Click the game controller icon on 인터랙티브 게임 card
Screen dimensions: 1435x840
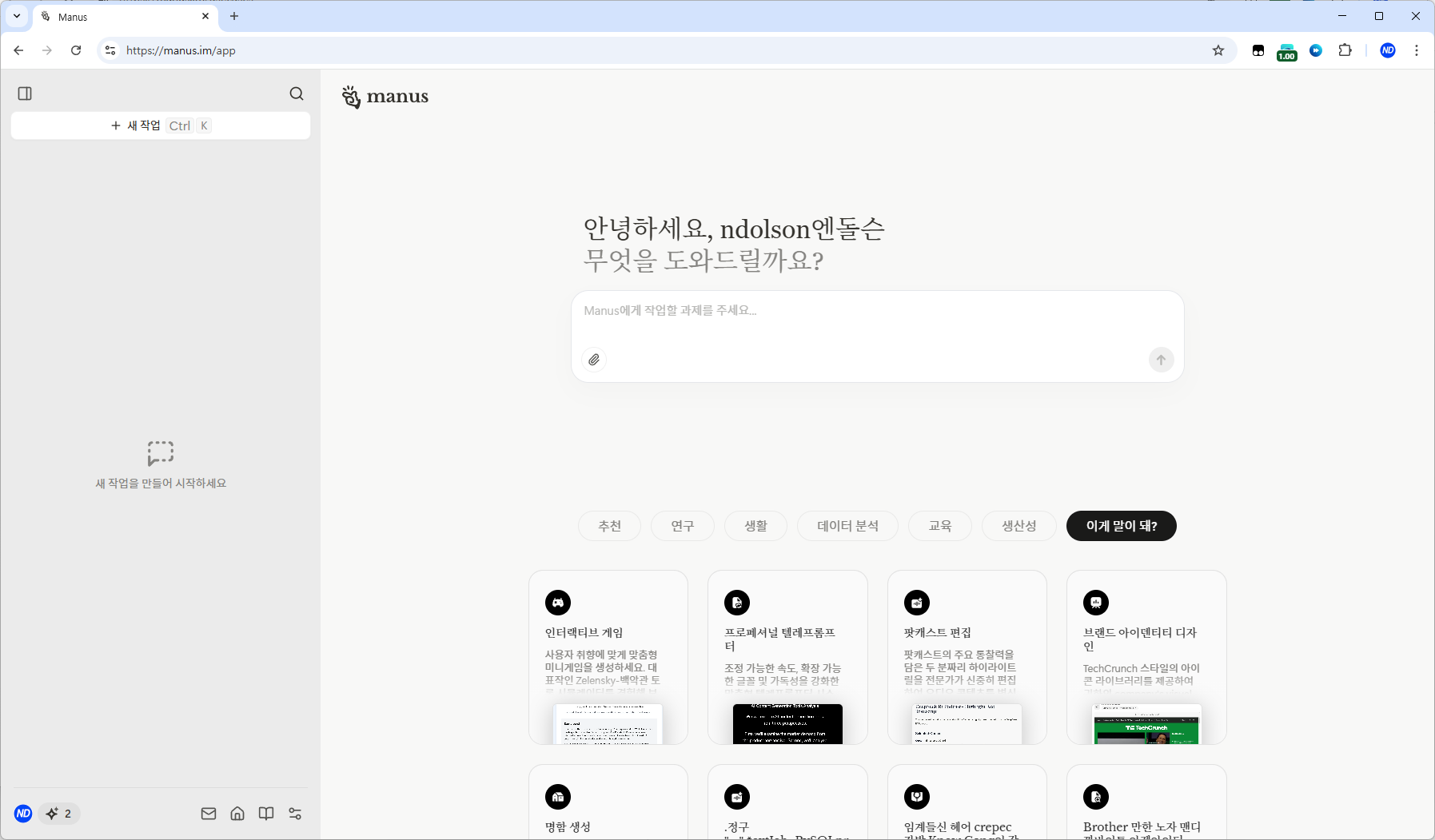tap(558, 603)
